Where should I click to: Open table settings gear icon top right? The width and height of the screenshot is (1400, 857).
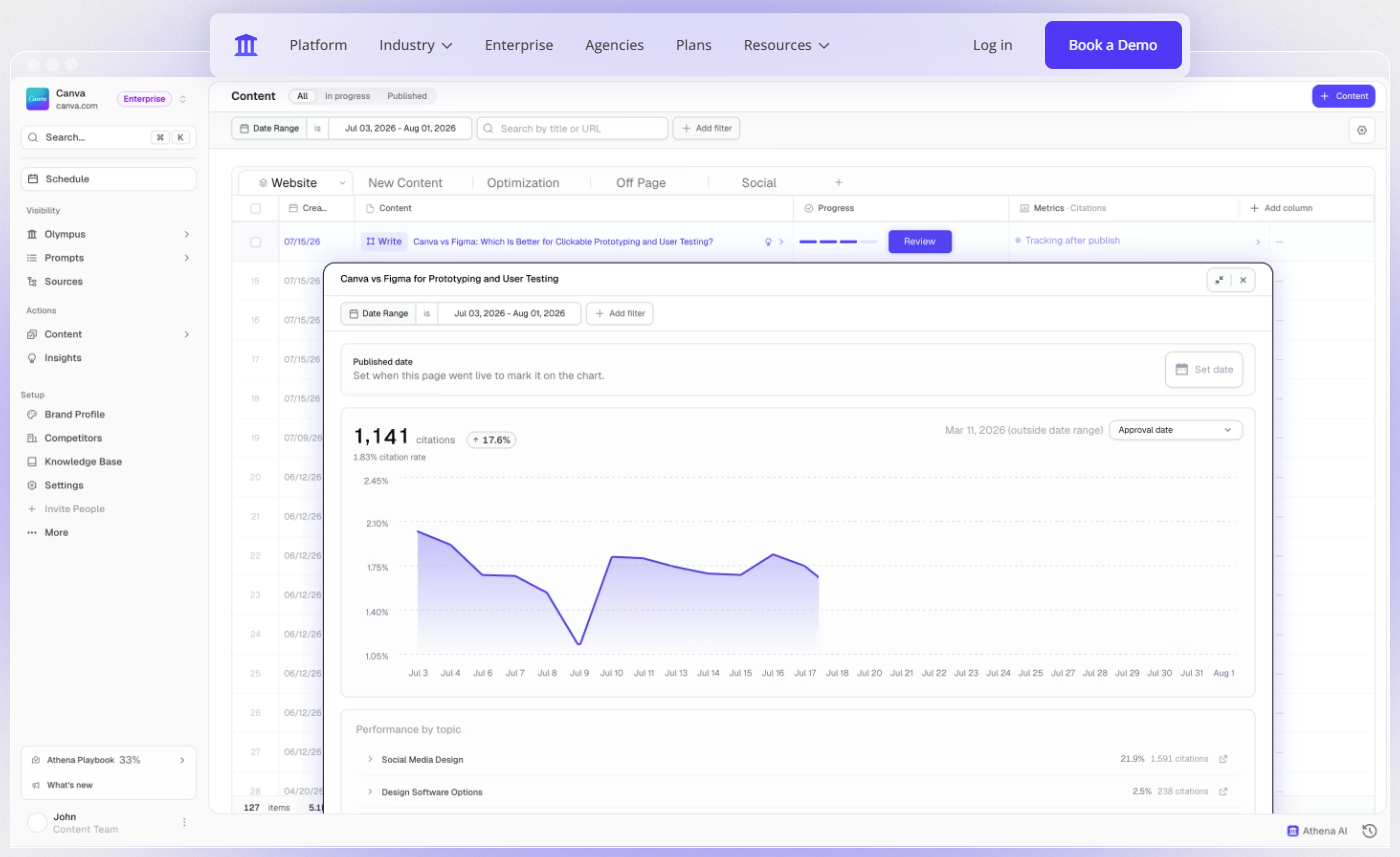(x=1361, y=129)
